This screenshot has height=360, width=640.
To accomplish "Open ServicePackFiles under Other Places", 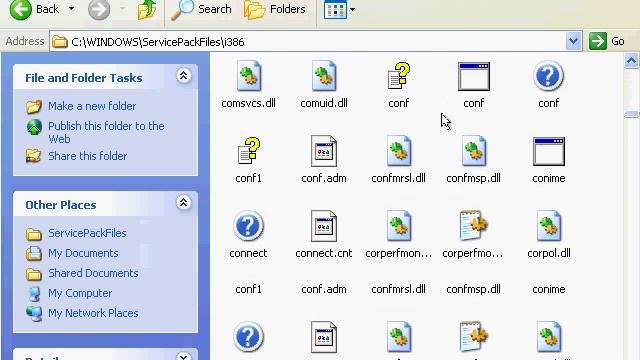I will (87, 233).
